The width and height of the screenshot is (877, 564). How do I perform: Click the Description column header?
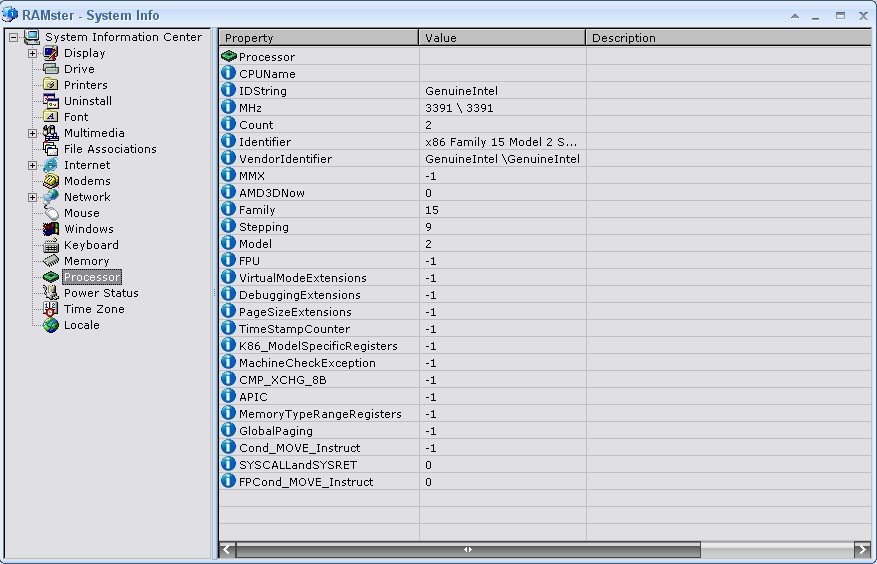[x=731, y=37]
